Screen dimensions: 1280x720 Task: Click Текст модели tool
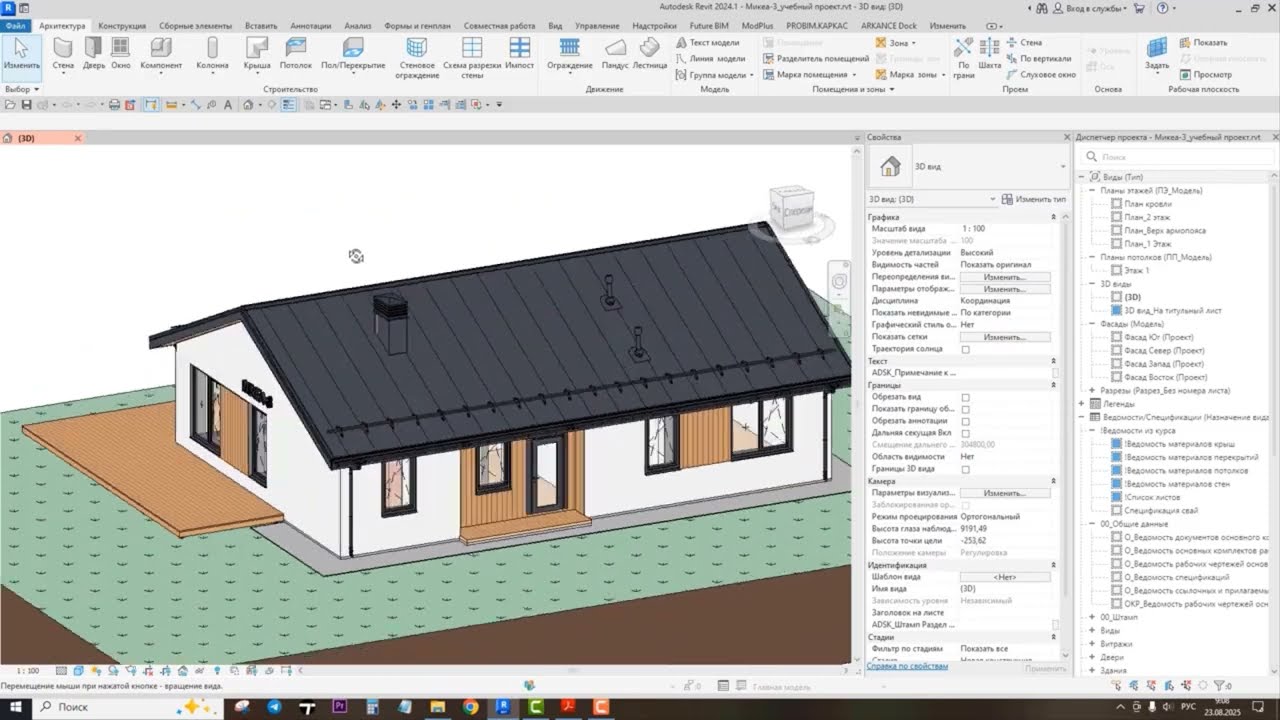tap(707, 43)
